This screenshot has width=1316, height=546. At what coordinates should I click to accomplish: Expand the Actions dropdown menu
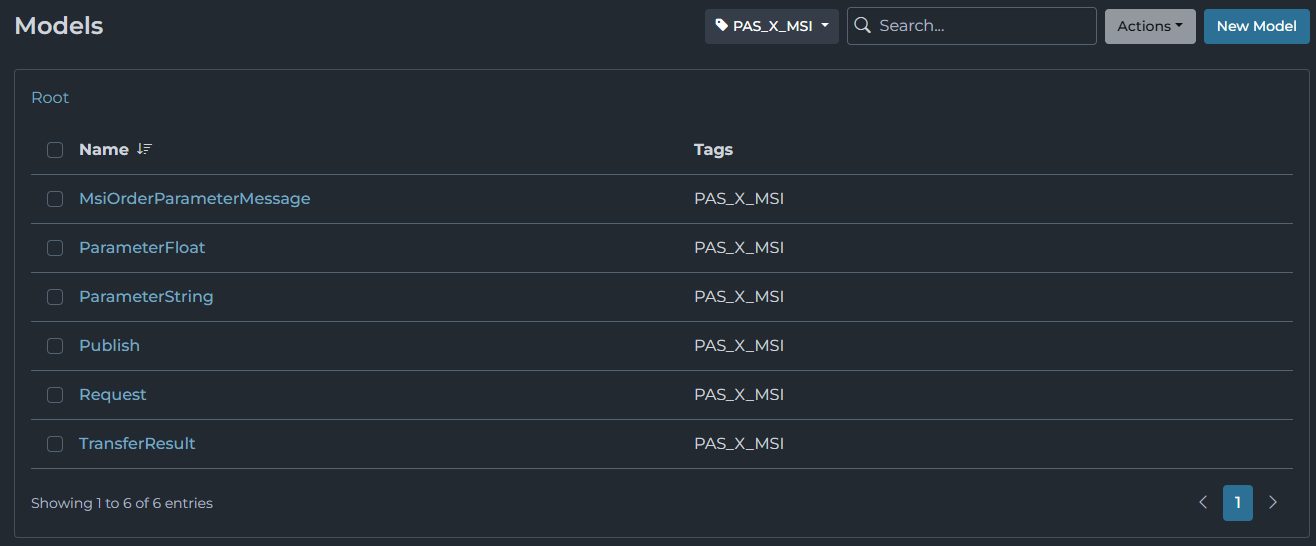tap(1150, 26)
